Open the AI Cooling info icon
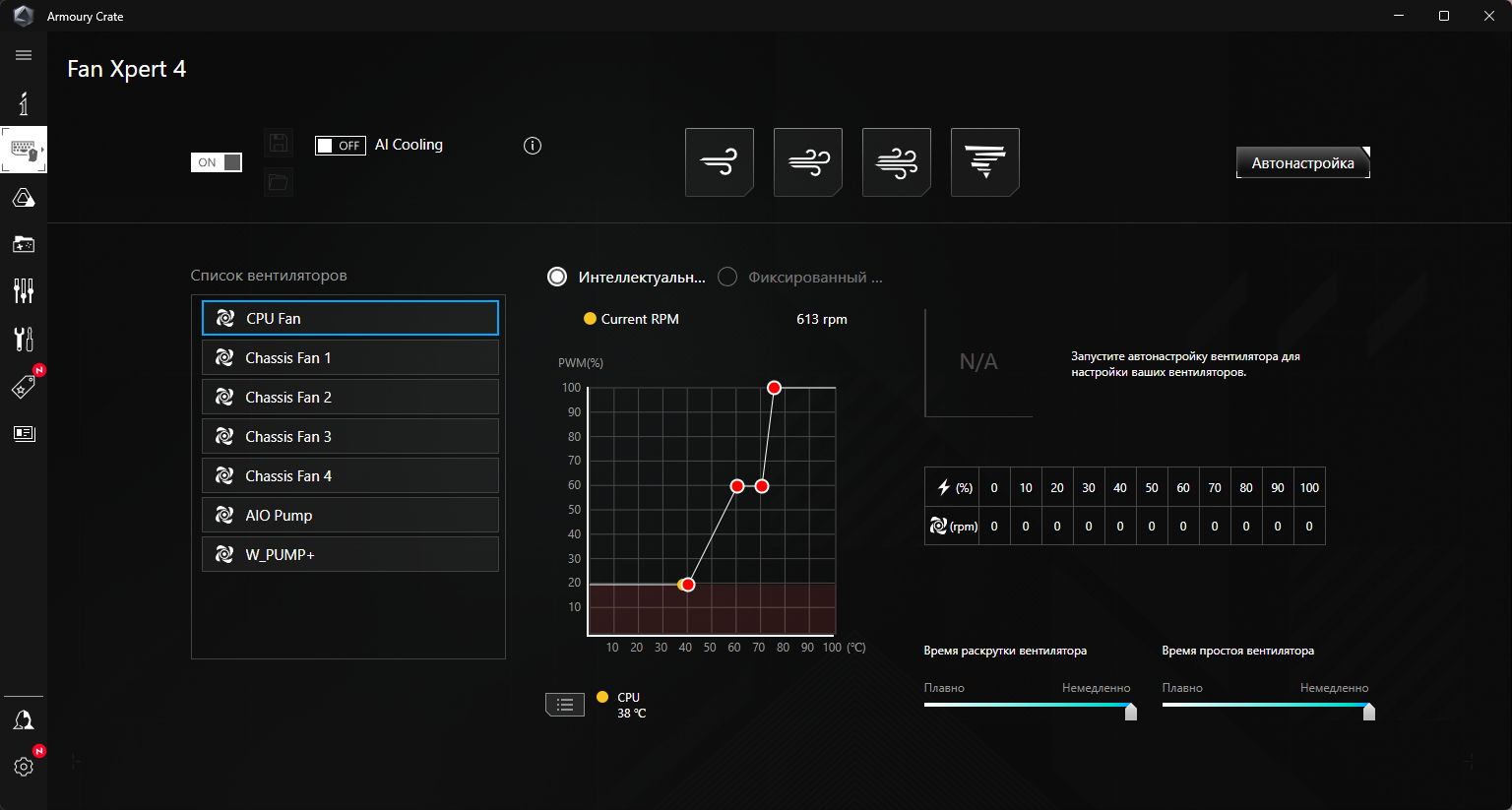The image size is (1512, 810). click(533, 146)
